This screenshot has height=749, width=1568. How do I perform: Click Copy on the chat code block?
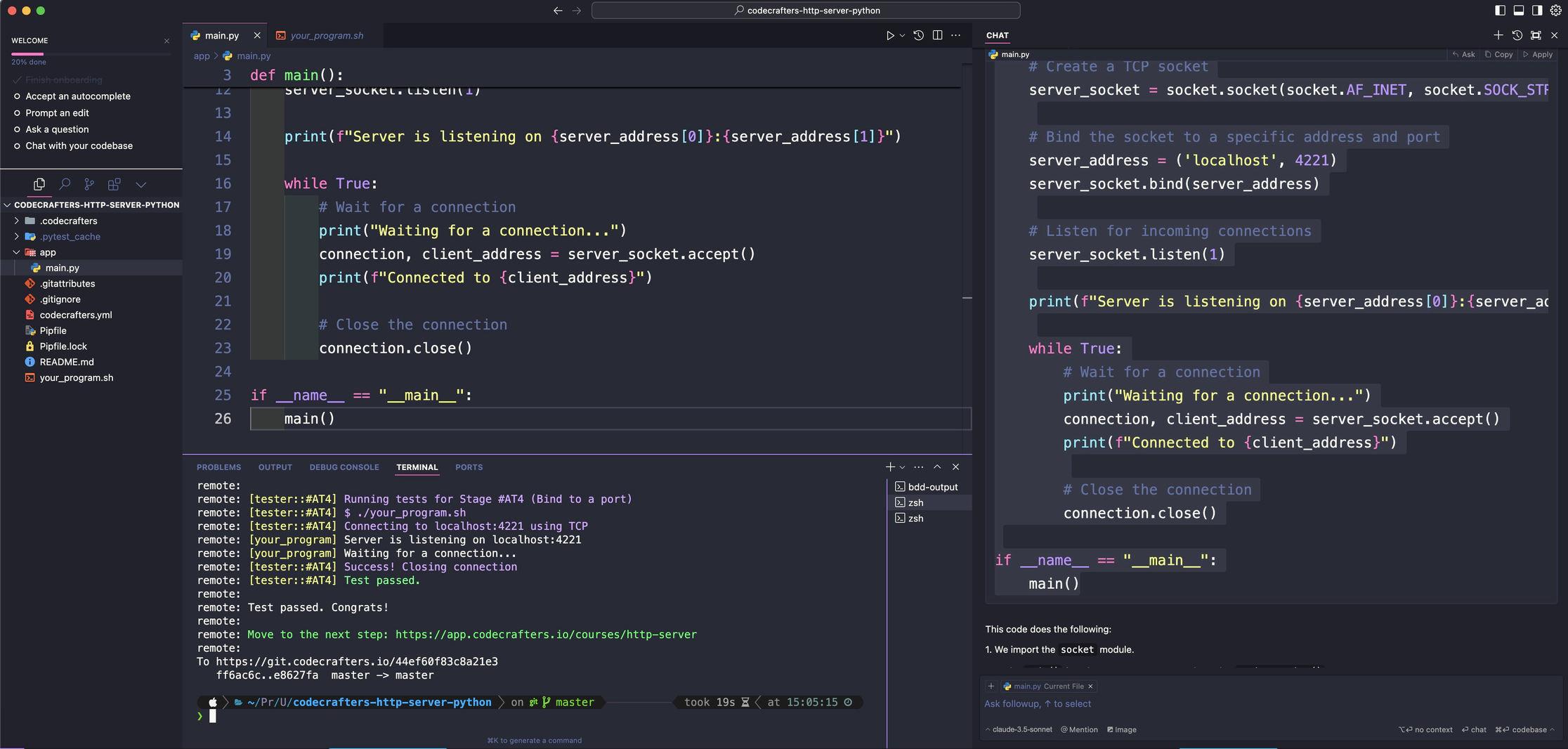[x=1499, y=54]
